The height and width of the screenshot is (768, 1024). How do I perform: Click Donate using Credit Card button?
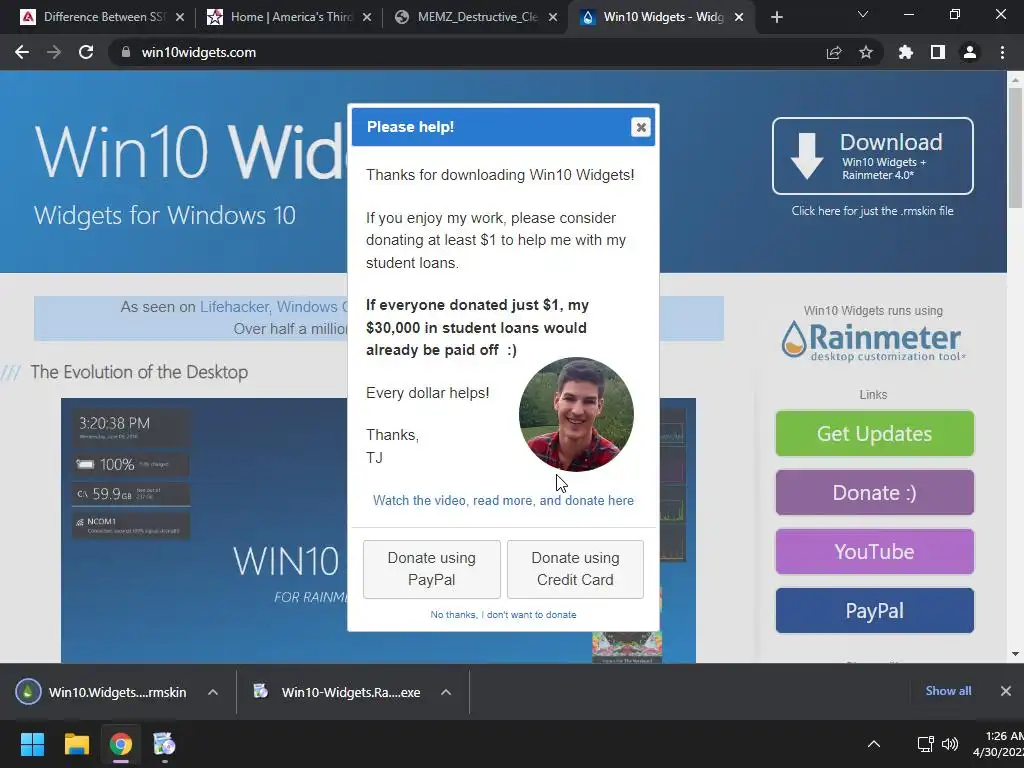tap(575, 569)
